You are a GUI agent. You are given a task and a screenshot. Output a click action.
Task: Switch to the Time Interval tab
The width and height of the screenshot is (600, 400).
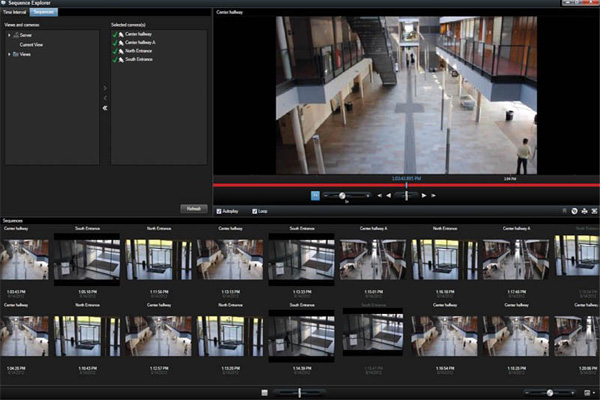coord(16,11)
